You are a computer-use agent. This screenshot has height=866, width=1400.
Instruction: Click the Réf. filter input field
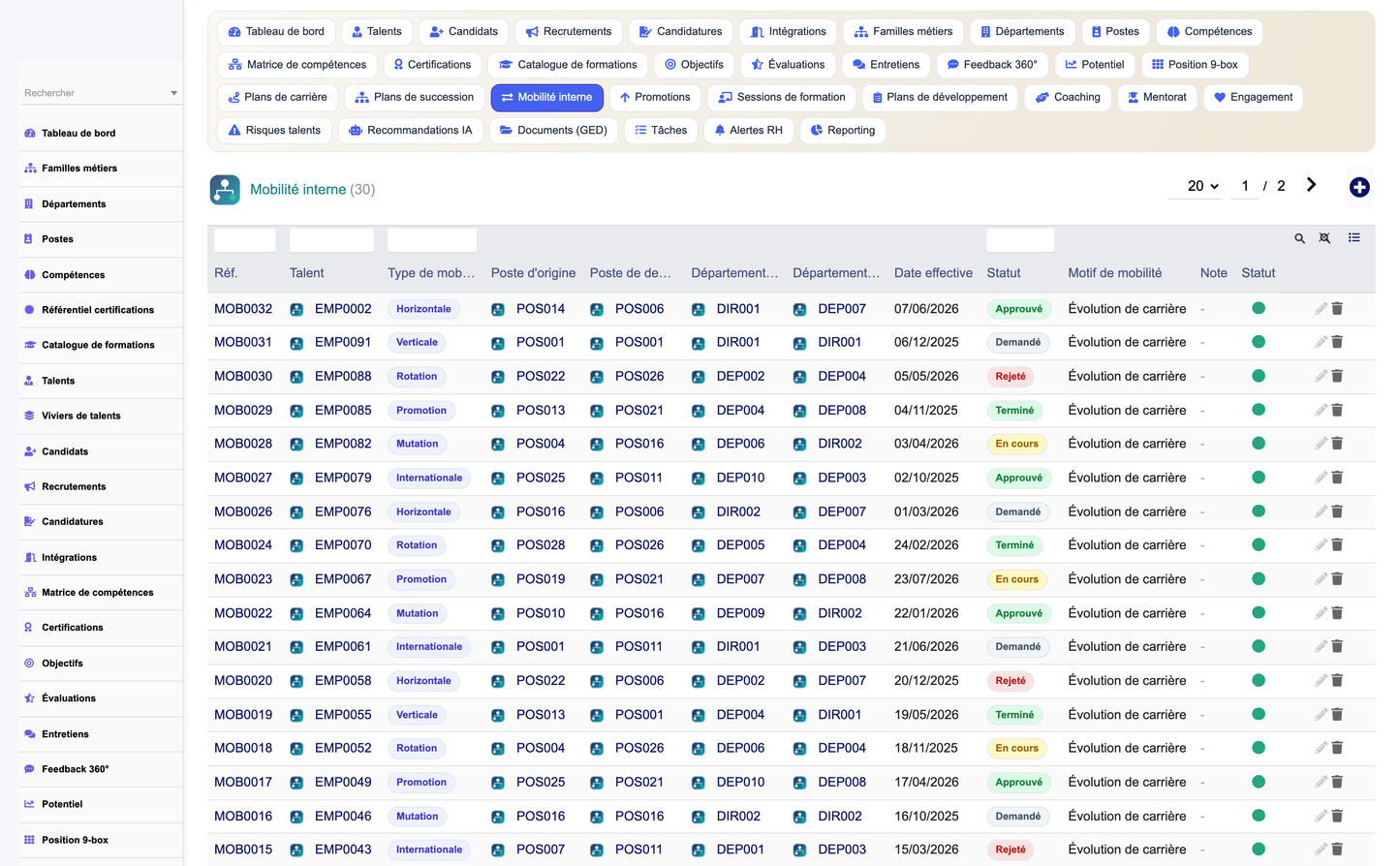[245, 239]
